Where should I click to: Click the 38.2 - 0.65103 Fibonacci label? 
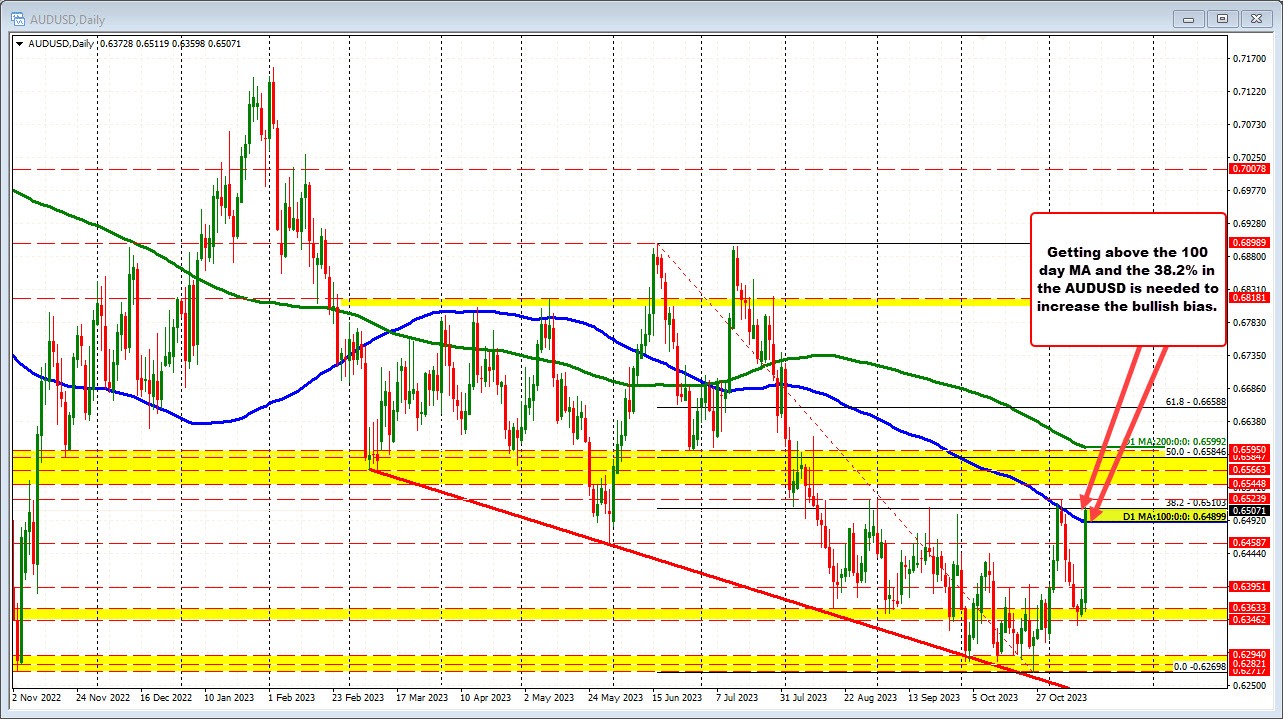tap(1195, 503)
